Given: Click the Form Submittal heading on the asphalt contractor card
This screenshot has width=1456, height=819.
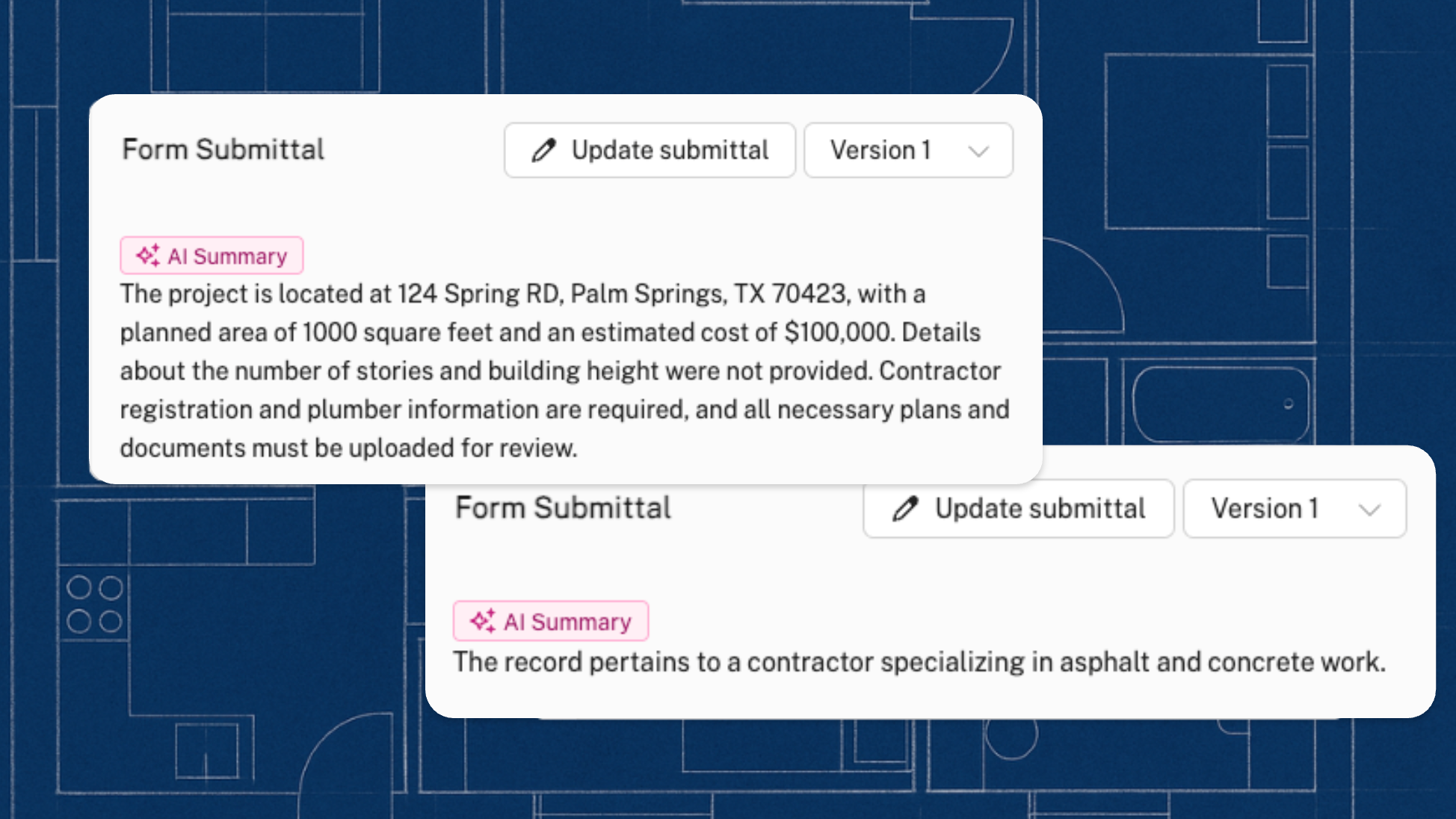Looking at the screenshot, I should point(563,508).
